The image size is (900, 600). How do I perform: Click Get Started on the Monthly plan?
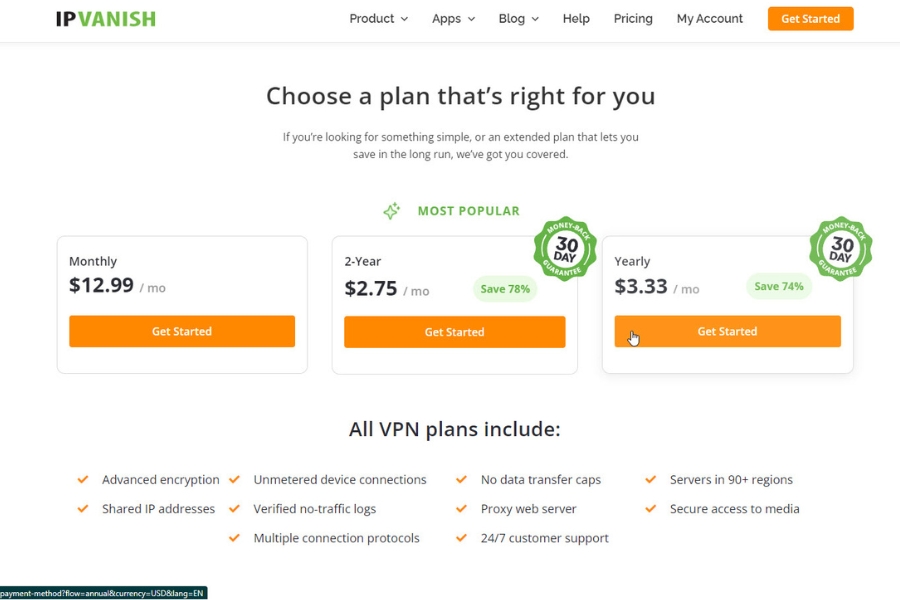tap(182, 331)
